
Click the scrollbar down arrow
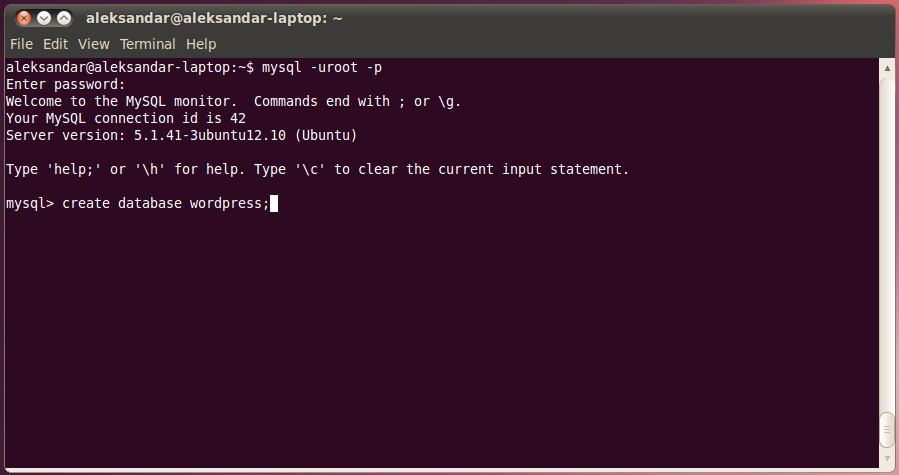pos(887,458)
